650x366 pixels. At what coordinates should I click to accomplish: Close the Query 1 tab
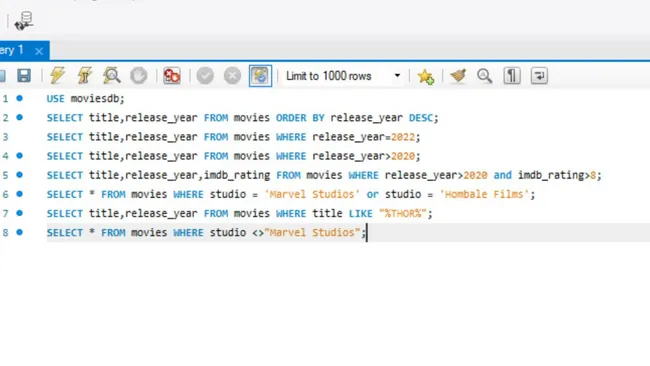39,51
